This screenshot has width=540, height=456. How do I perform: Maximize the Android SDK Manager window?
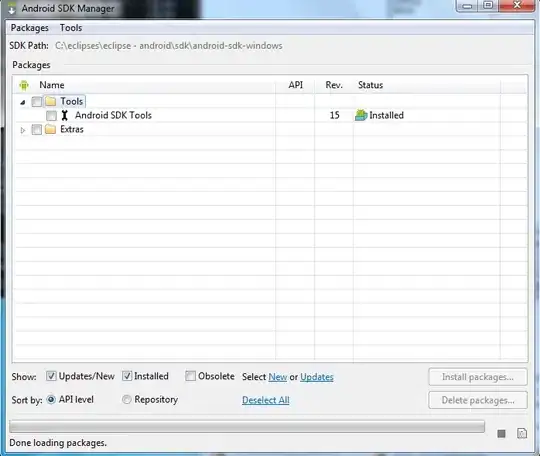[488, 6]
